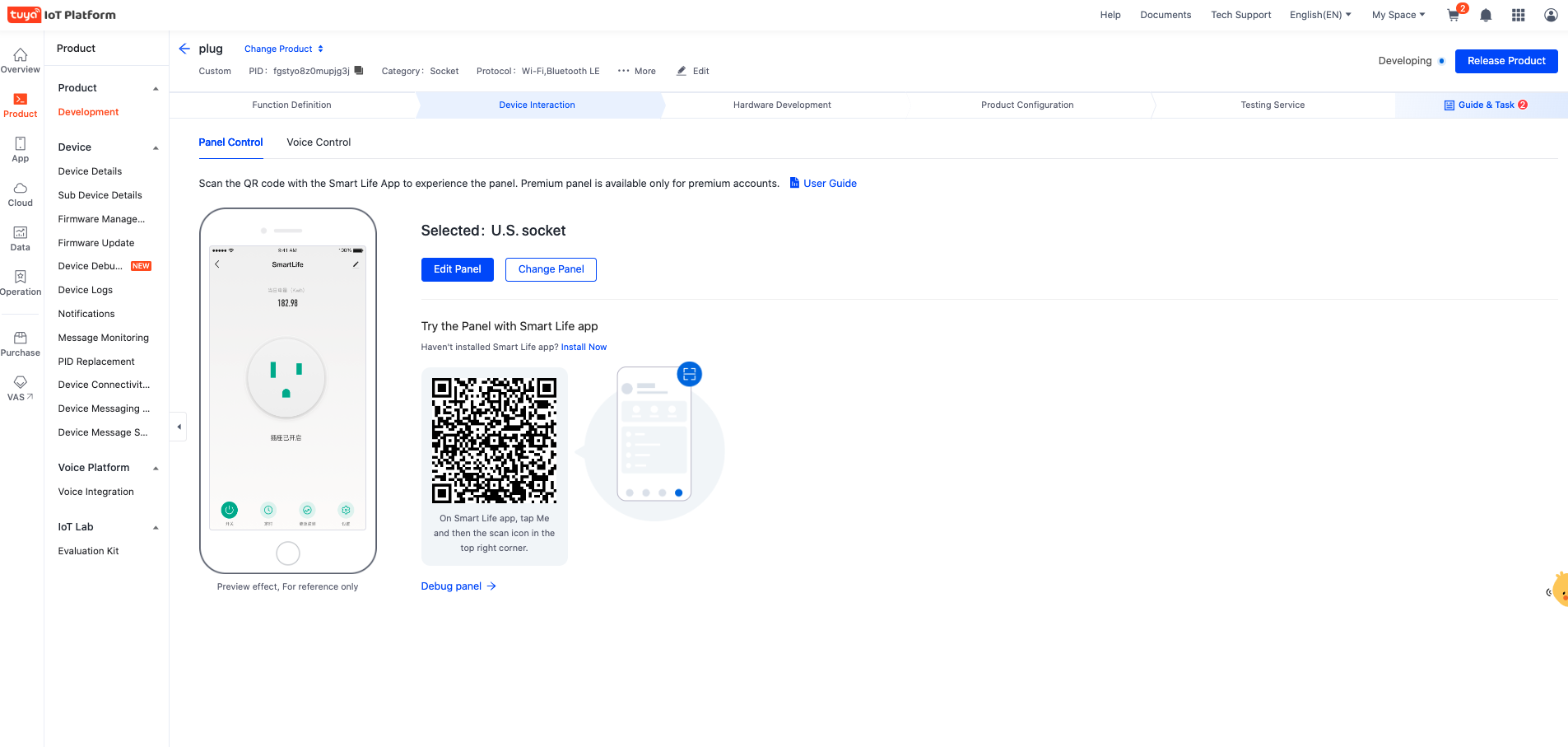Switch to the Panel Control tab
Screen dimensions: 1568x747
click(x=230, y=142)
